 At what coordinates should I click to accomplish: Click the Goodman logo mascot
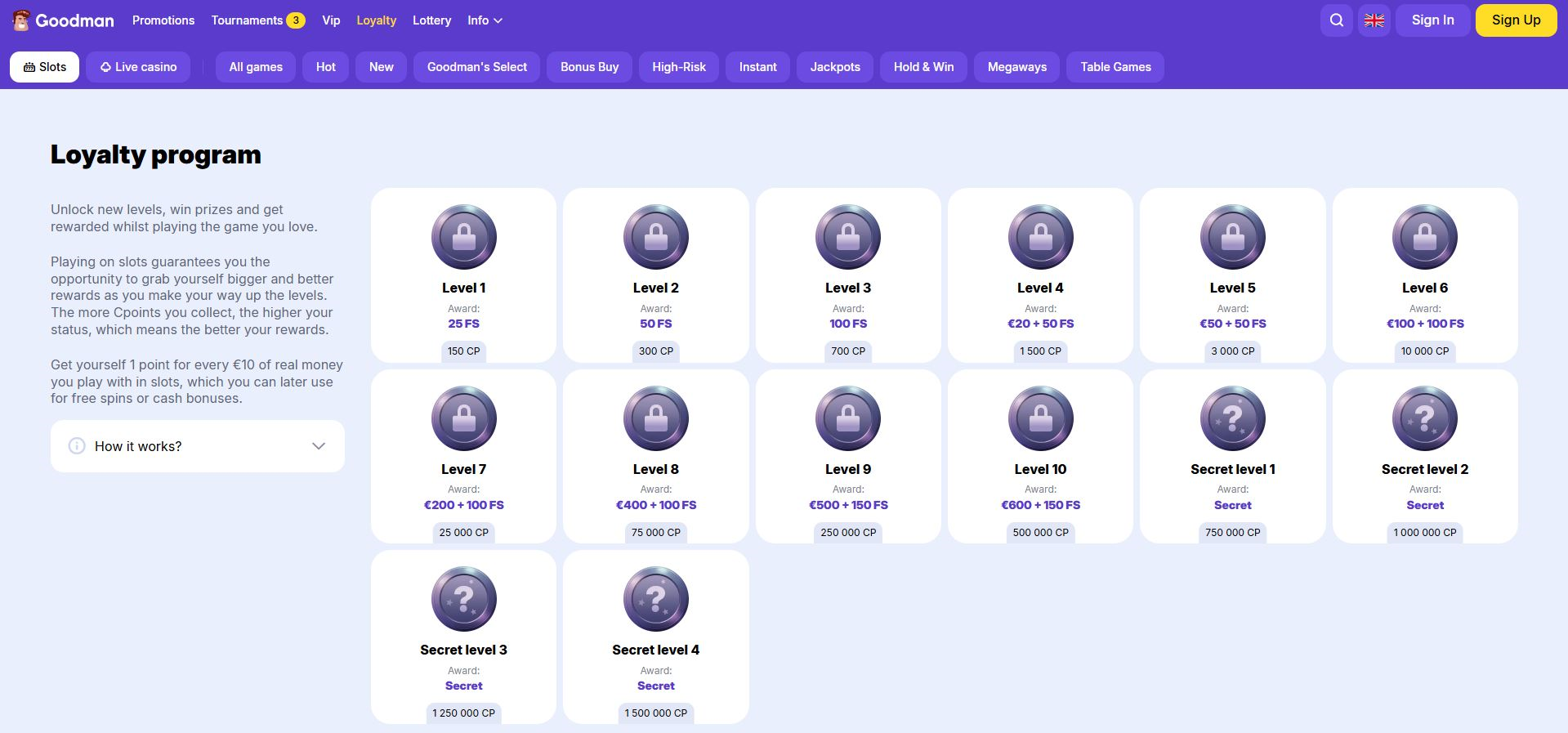[x=21, y=20]
